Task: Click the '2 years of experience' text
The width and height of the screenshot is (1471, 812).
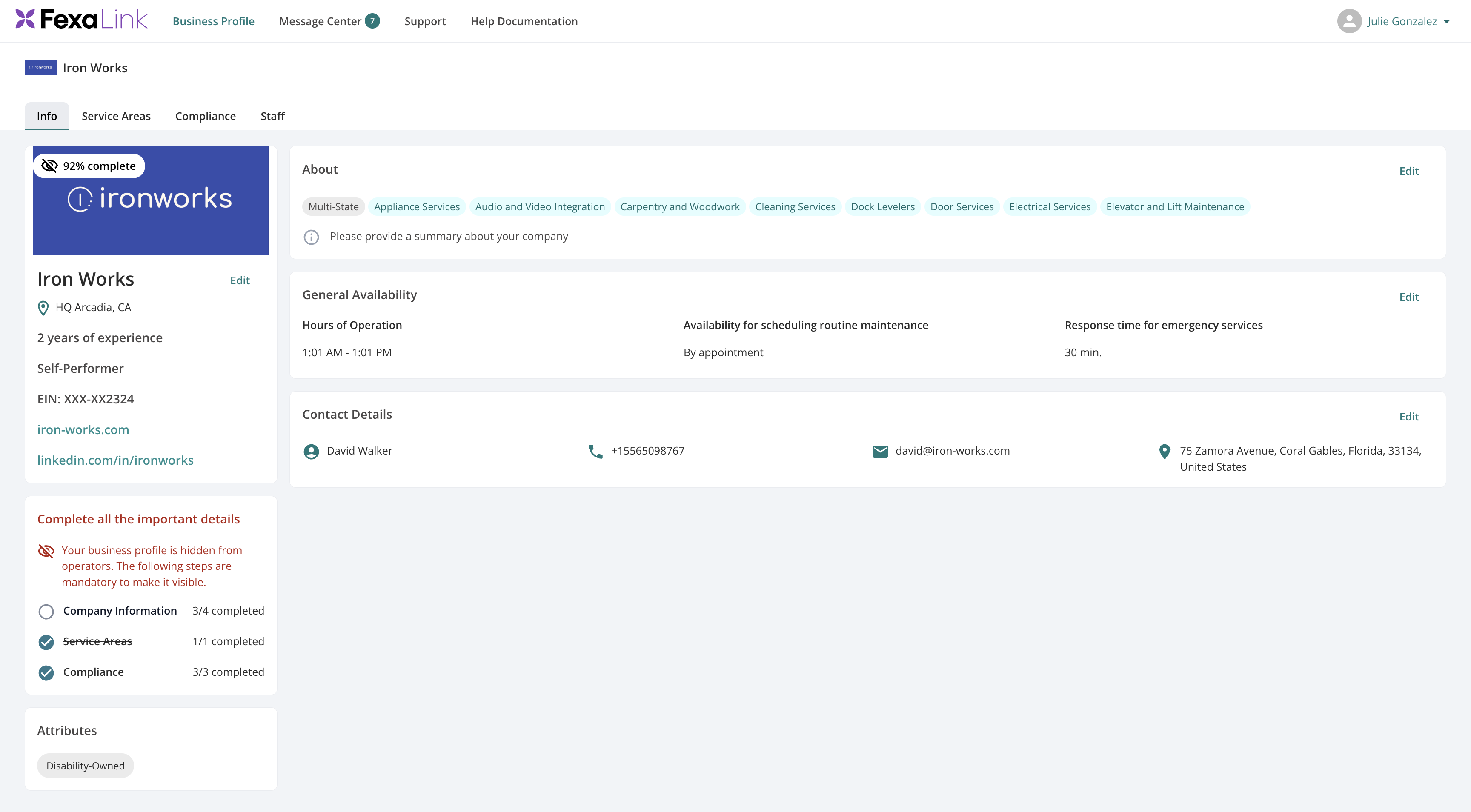Action: click(100, 338)
